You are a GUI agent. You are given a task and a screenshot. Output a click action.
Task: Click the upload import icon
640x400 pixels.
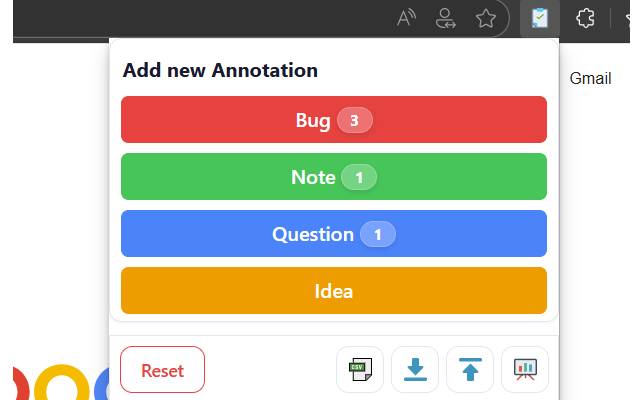point(470,369)
